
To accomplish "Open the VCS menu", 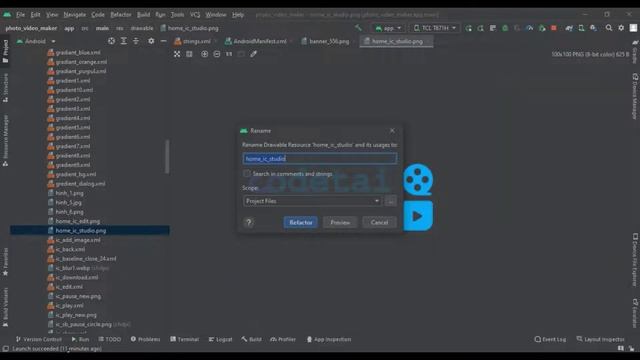I will 195,14.
